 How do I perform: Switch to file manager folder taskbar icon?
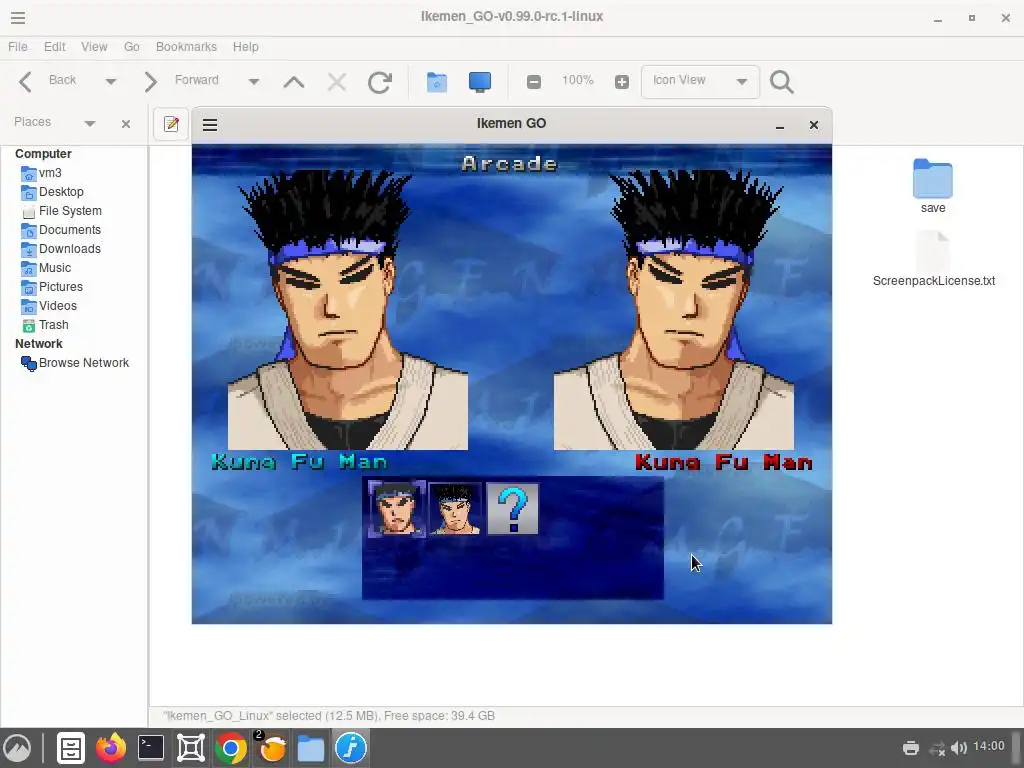pos(311,748)
